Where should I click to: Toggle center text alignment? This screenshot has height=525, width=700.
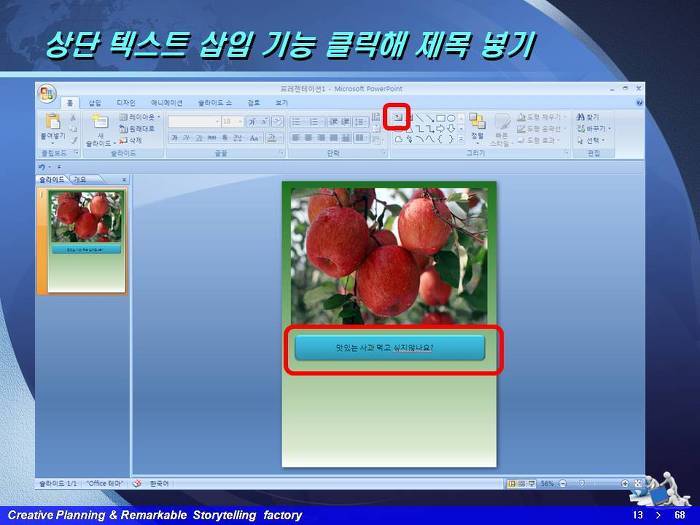(308, 138)
